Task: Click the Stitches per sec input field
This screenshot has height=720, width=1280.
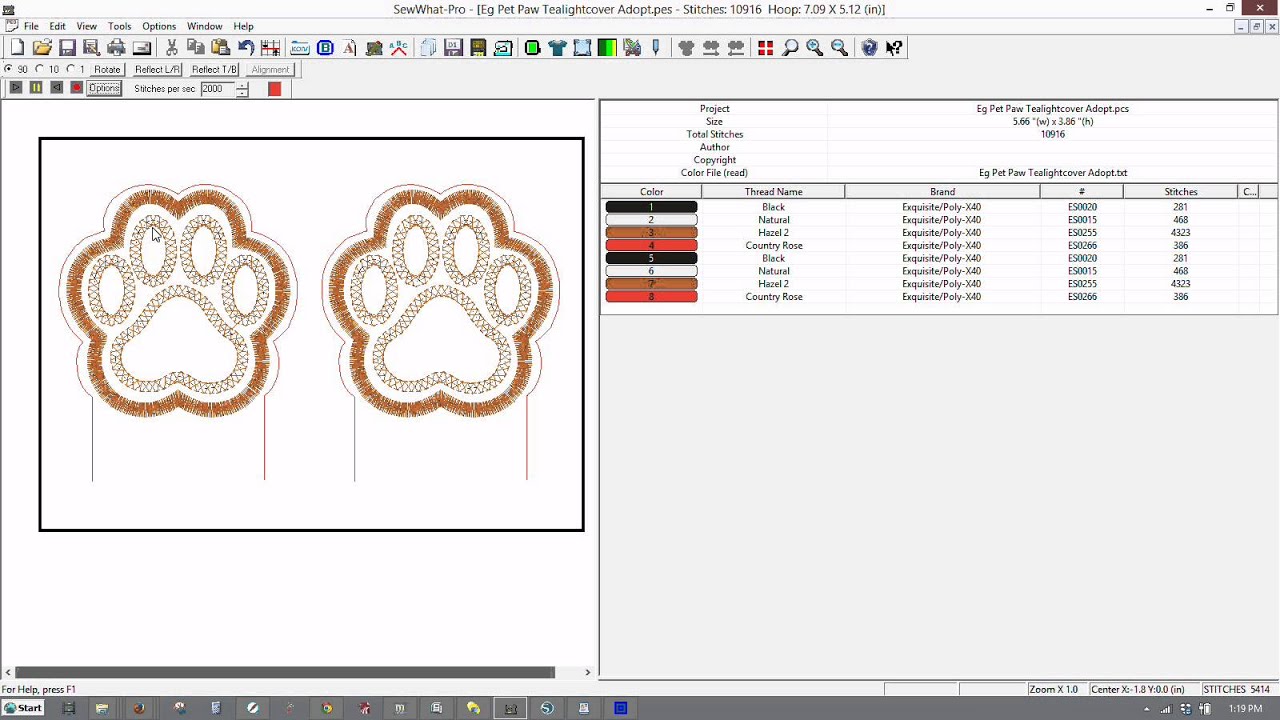Action: click(x=217, y=88)
